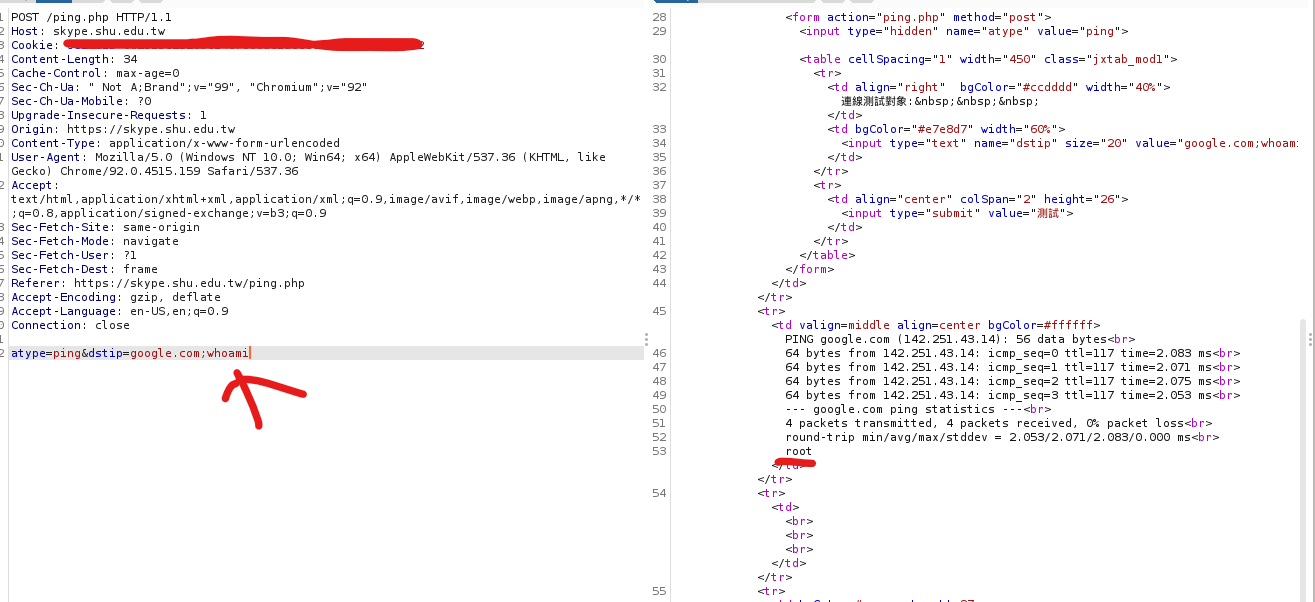The width and height of the screenshot is (1315, 602).
Task: Click the 'Accept-Language: en-US,en;q=0.9' header
Action: point(119,311)
